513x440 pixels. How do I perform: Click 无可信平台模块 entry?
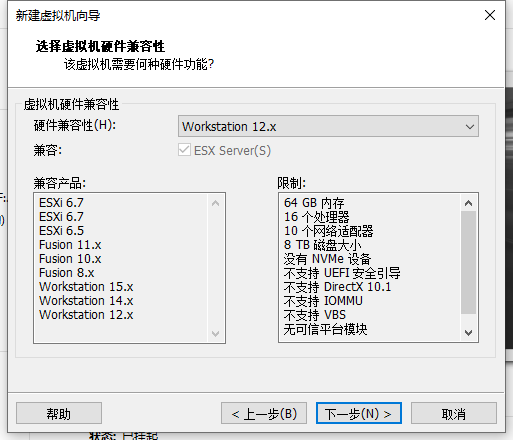pyautogui.click(x=325, y=329)
